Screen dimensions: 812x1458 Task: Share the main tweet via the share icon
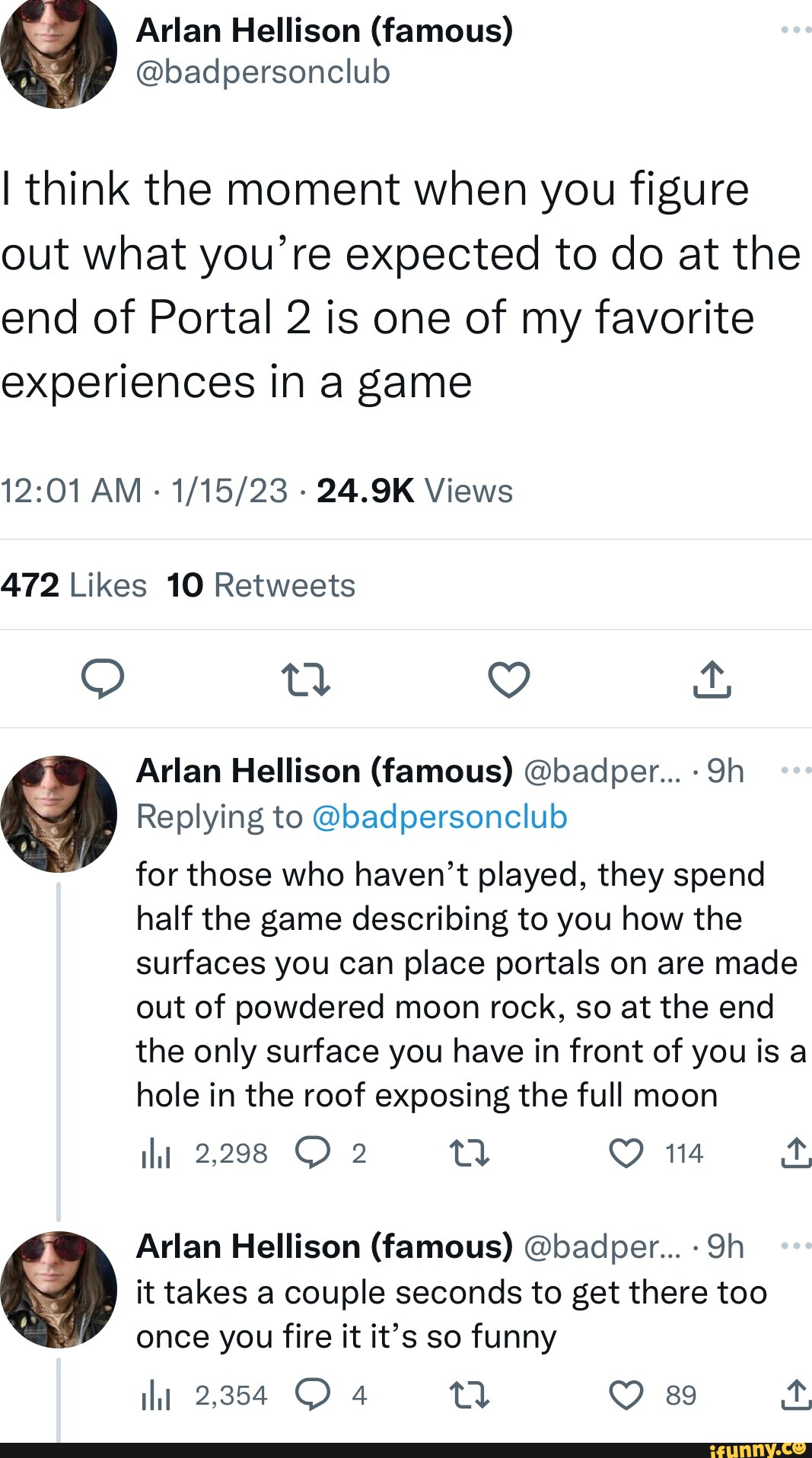[712, 679]
